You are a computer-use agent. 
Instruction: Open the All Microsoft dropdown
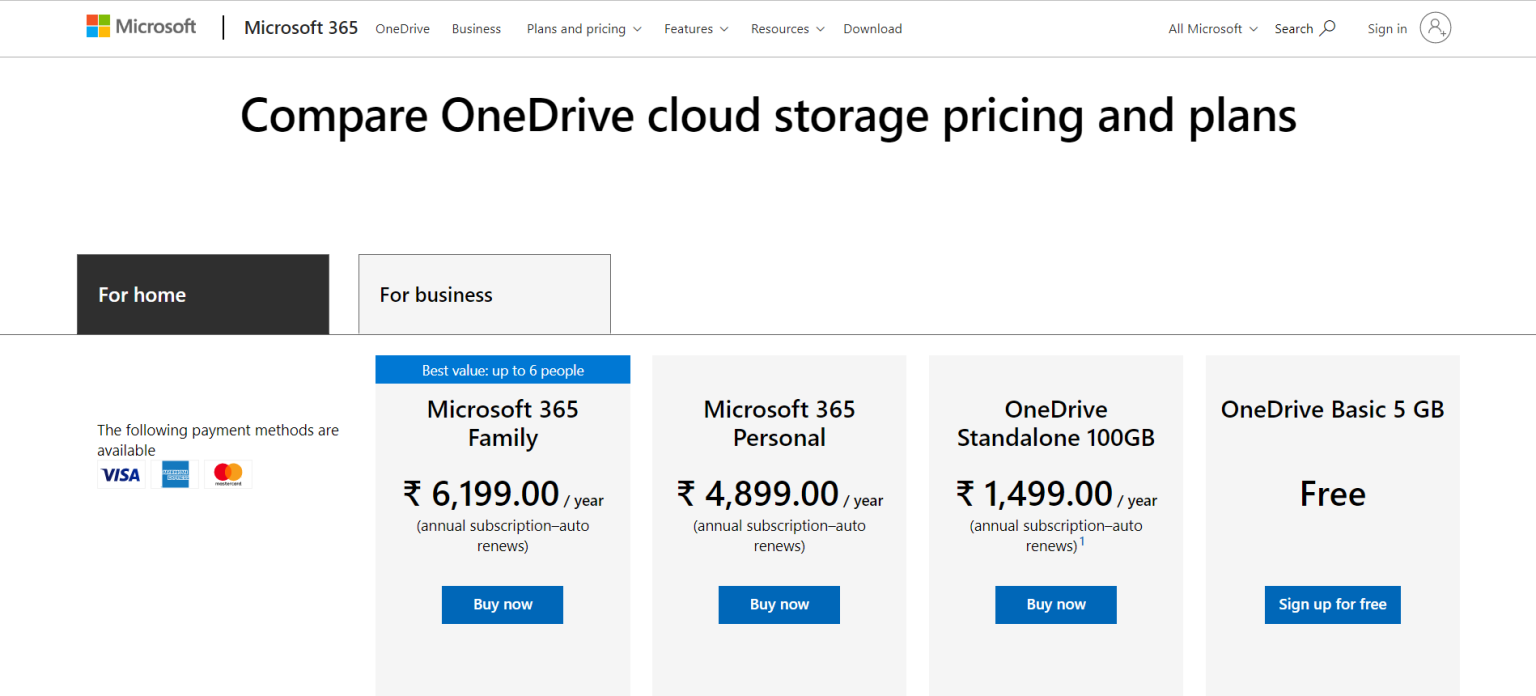click(x=1212, y=29)
